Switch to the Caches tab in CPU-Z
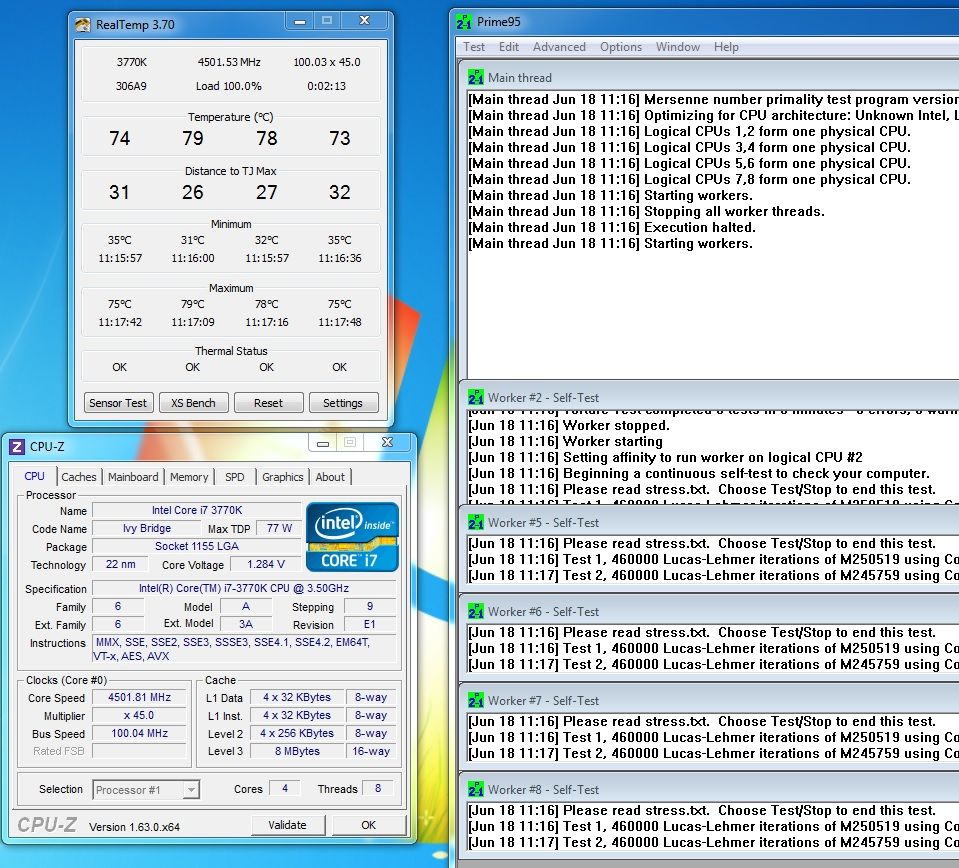Image resolution: width=959 pixels, height=868 pixels. [79, 477]
